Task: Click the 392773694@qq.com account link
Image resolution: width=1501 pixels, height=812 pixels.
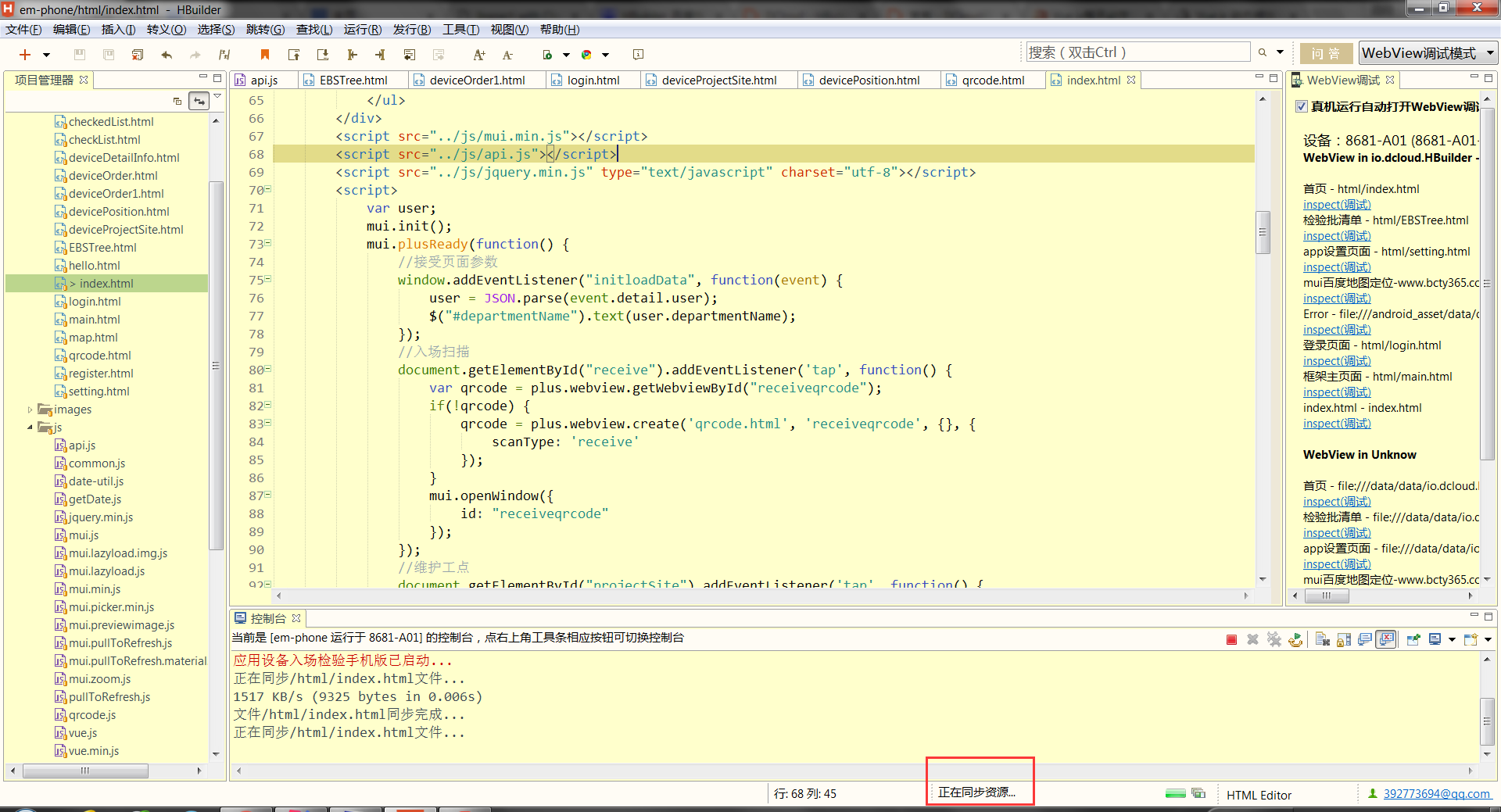Action: pyautogui.click(x=1436, y=794)
